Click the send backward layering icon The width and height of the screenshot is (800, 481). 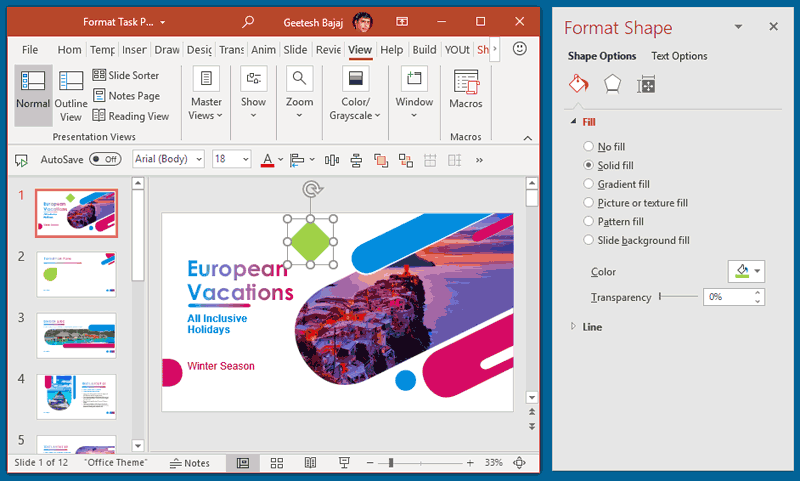(381, 160)
